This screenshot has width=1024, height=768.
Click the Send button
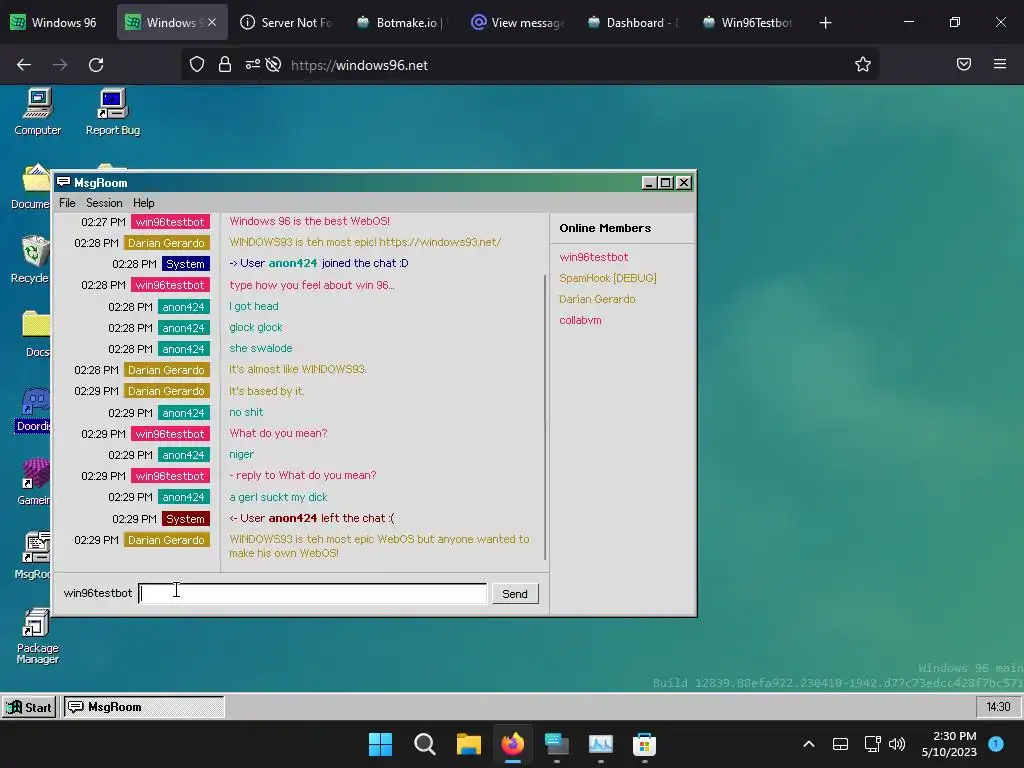coord(515,594)
